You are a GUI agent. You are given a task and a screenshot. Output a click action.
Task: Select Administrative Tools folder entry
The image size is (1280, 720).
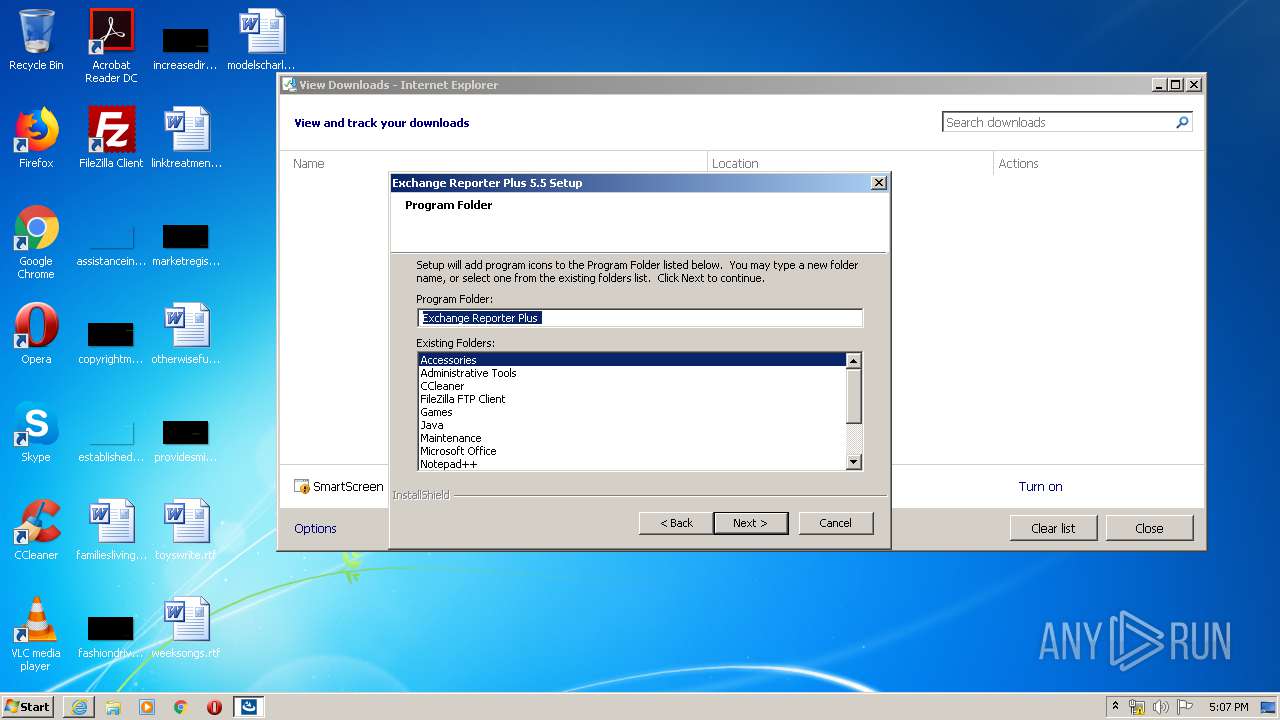(632, 373)
